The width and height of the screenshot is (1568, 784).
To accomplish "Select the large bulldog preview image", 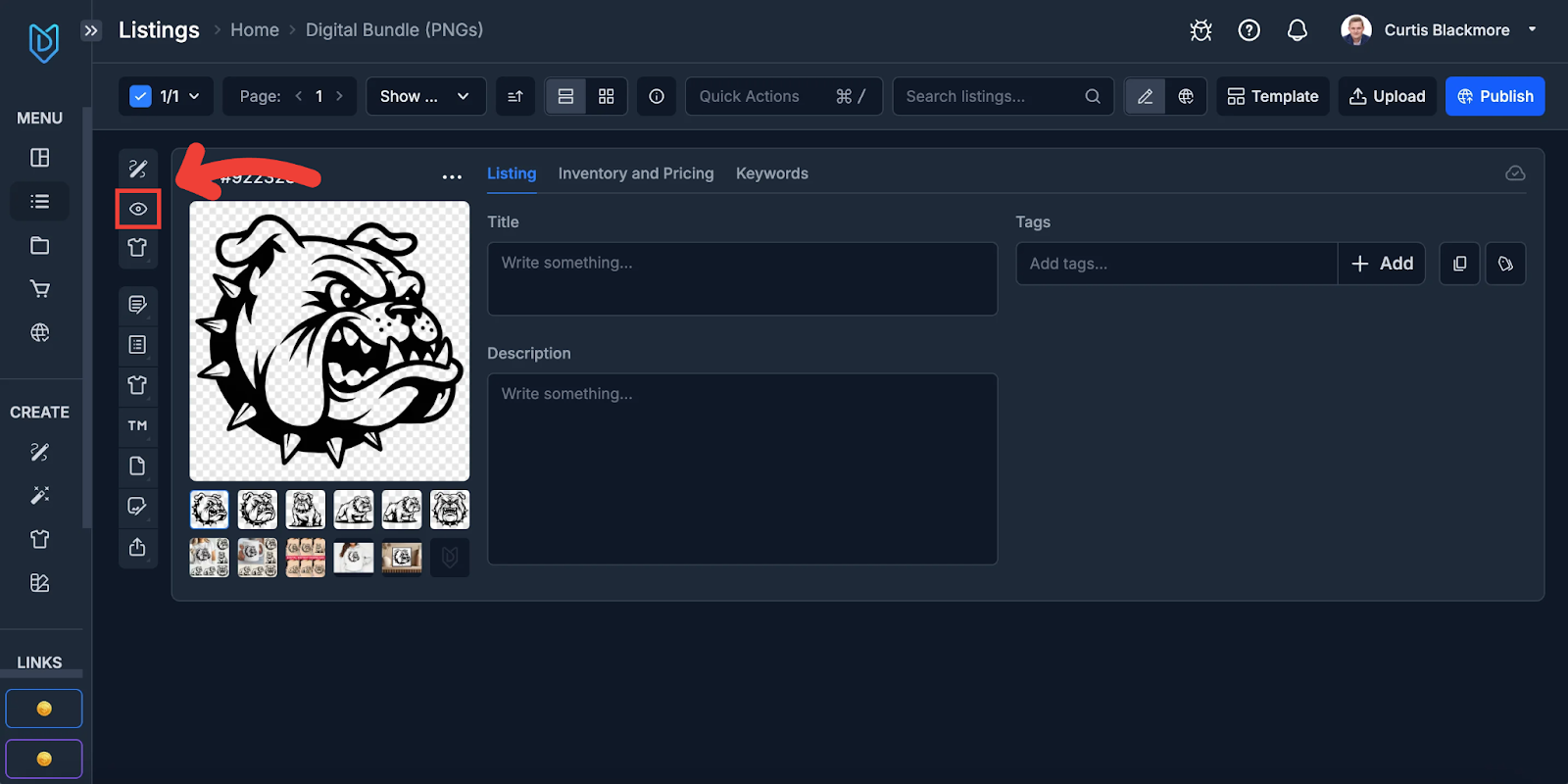I will tap(329, 341).
